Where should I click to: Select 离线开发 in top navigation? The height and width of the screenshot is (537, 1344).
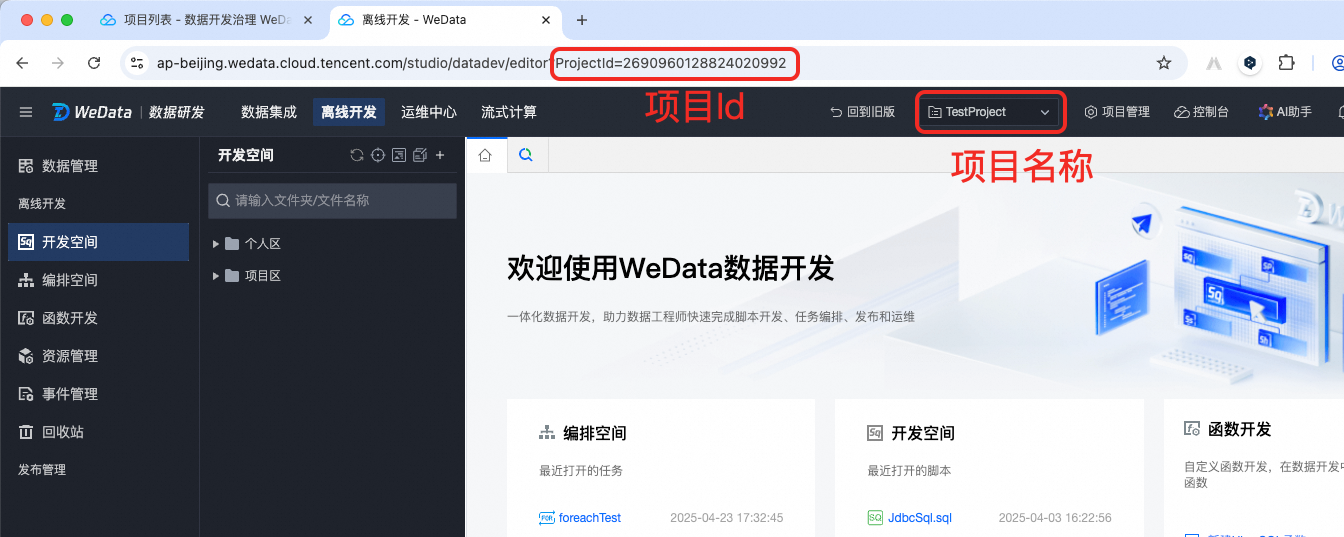click(349, 112)
